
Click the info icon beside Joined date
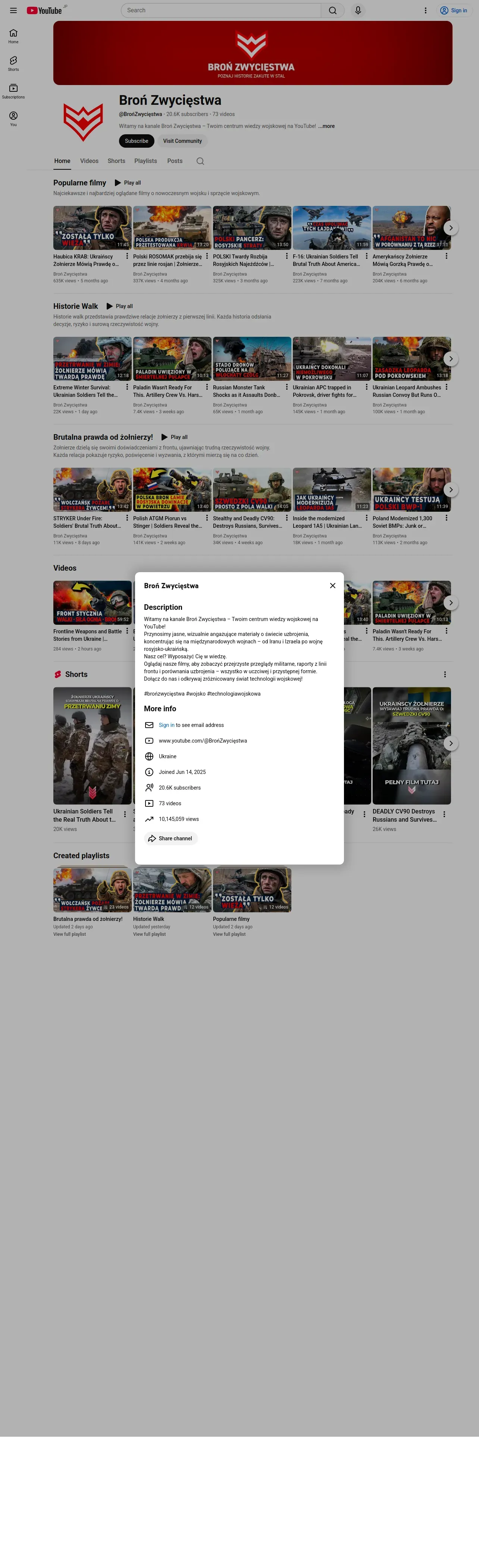(149, 772)
